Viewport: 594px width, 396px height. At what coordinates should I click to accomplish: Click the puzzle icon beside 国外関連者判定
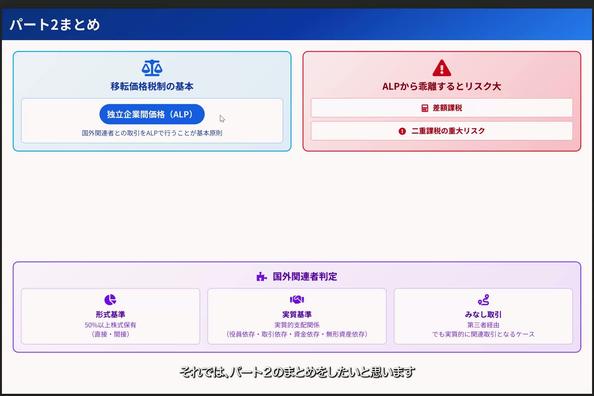261,277
